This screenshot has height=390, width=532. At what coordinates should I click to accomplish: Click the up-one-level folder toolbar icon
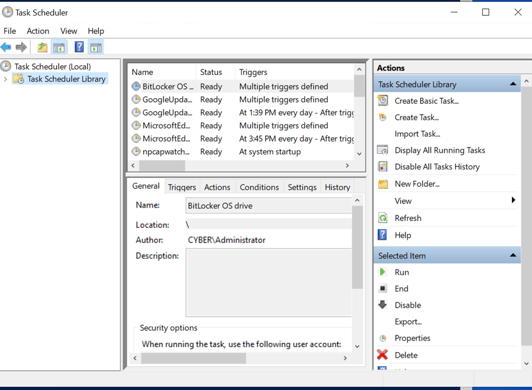(42, 47)
